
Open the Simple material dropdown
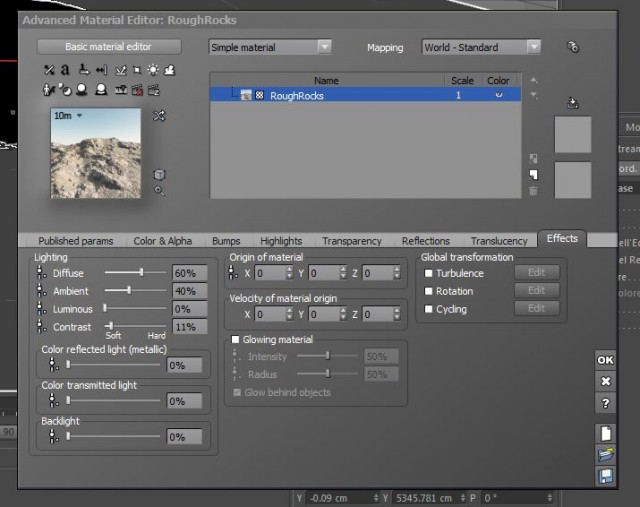coord(270,47)
